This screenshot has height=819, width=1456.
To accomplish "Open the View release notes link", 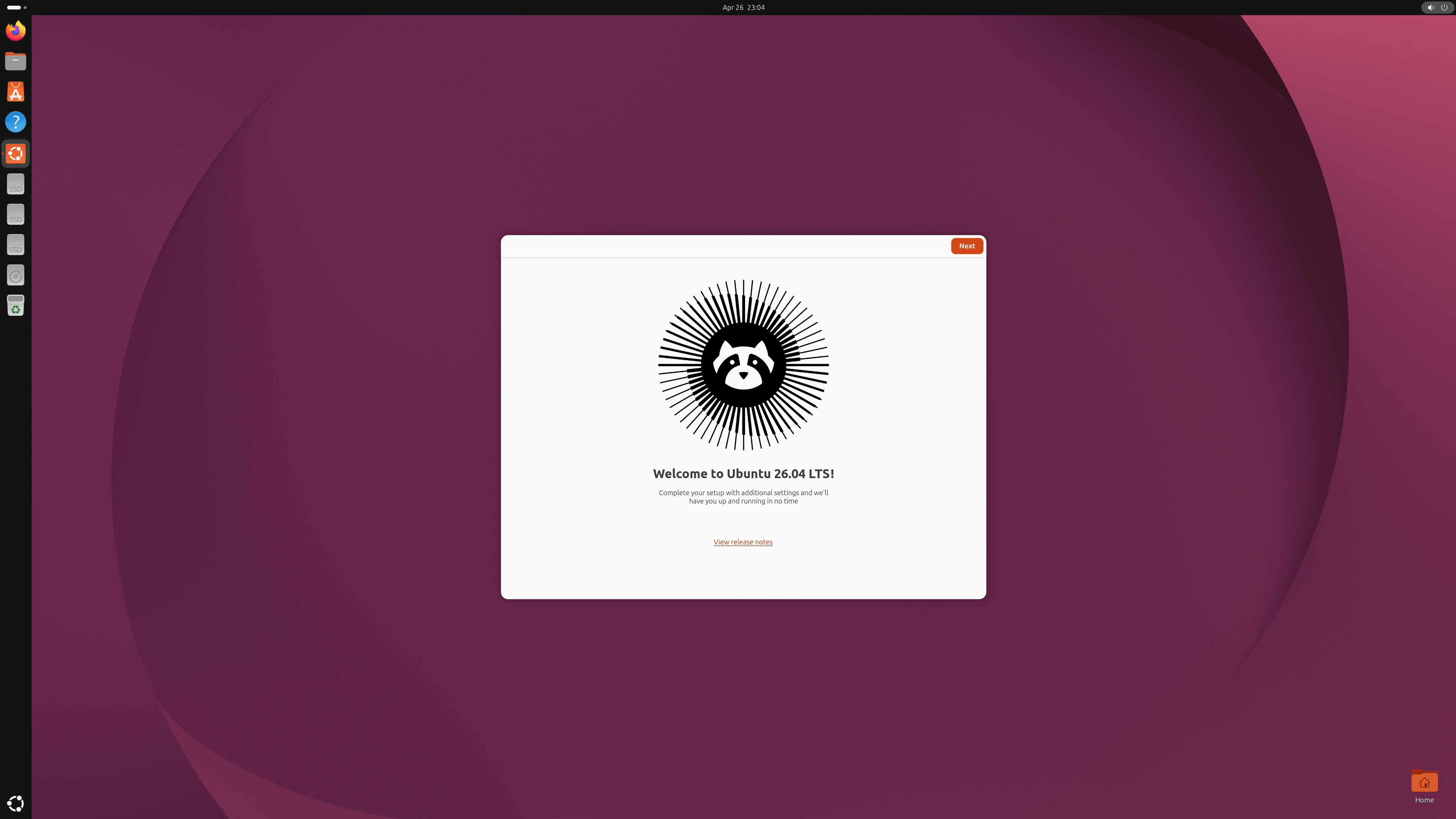I will click(743, 542).
